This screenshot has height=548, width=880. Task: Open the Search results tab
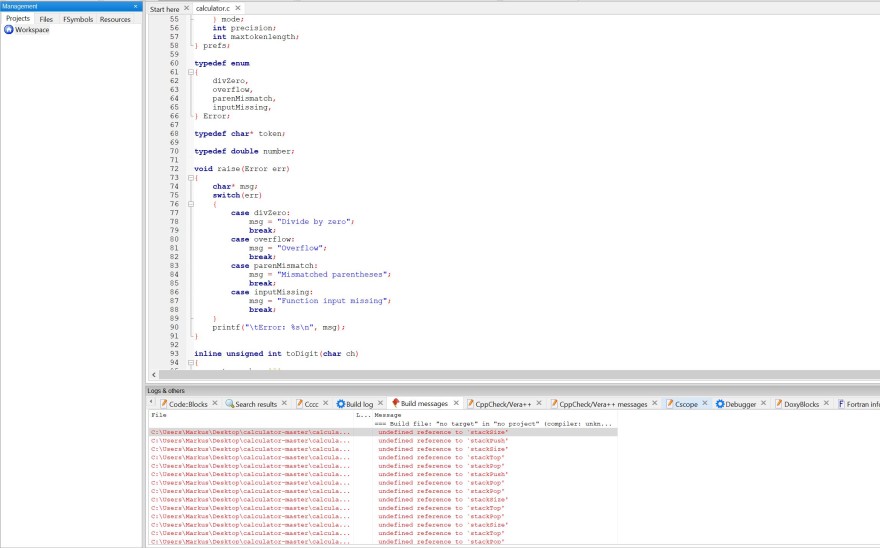[x=256, y=404]
